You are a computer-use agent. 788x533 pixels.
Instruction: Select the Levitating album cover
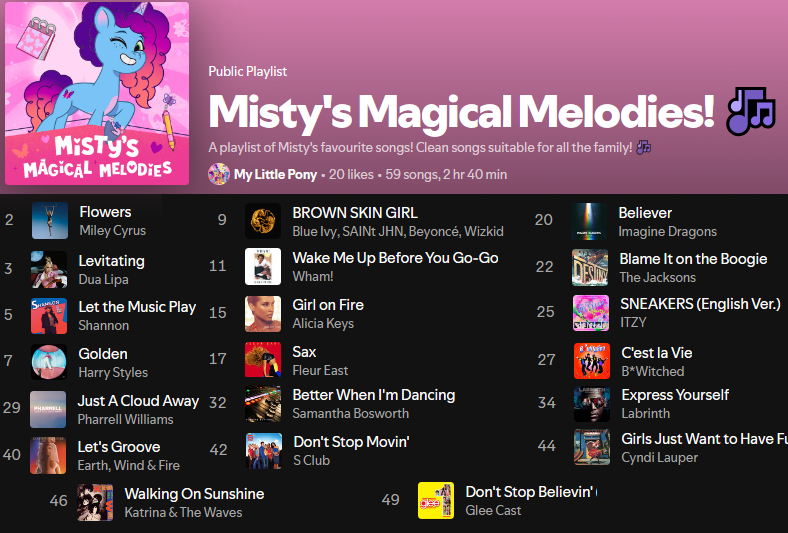(50, 270)
